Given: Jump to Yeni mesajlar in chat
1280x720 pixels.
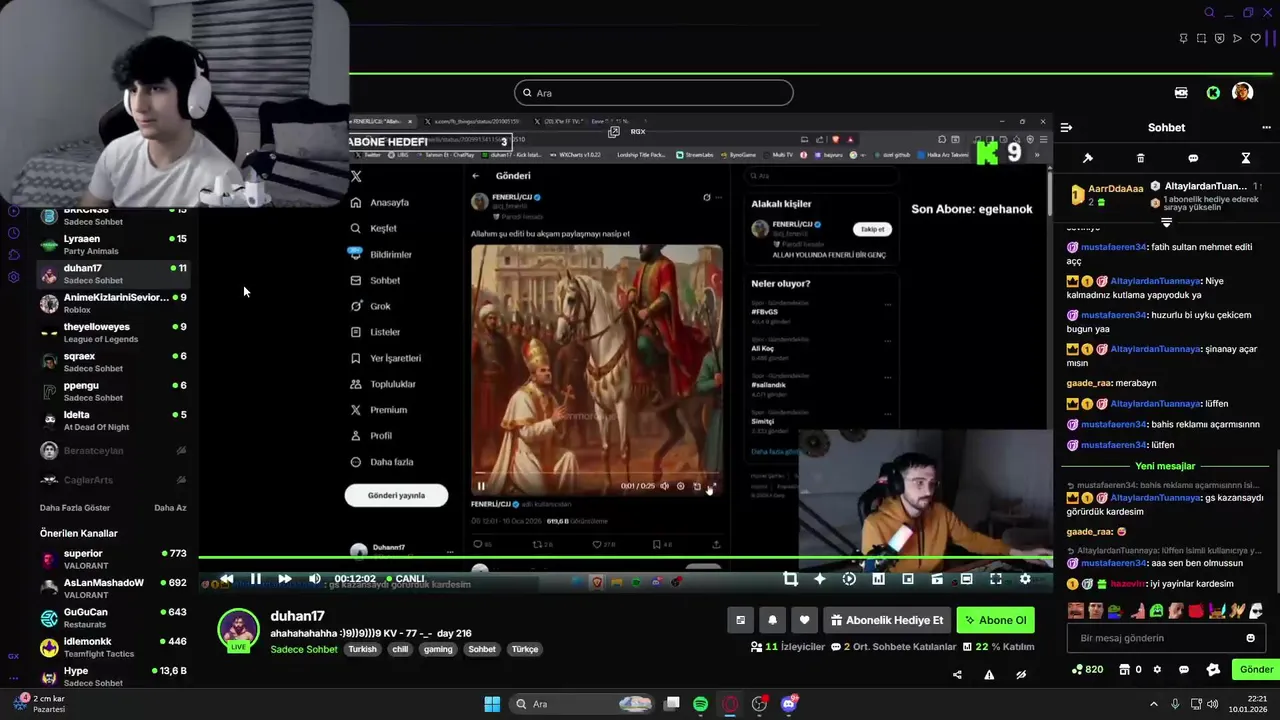Looking at the screenshot, I should click(x=1165, y=466).
